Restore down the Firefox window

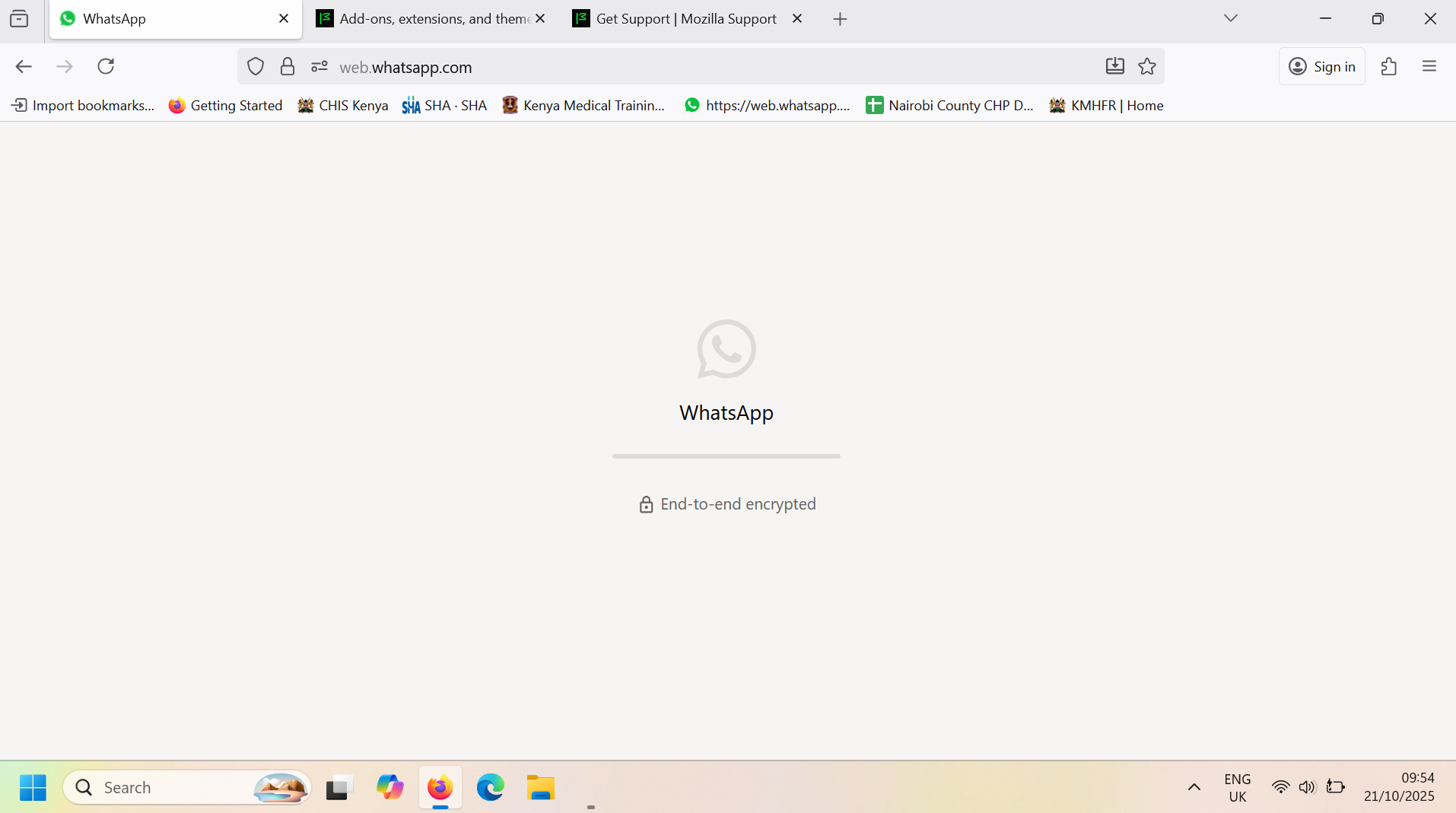point(1378,19)
